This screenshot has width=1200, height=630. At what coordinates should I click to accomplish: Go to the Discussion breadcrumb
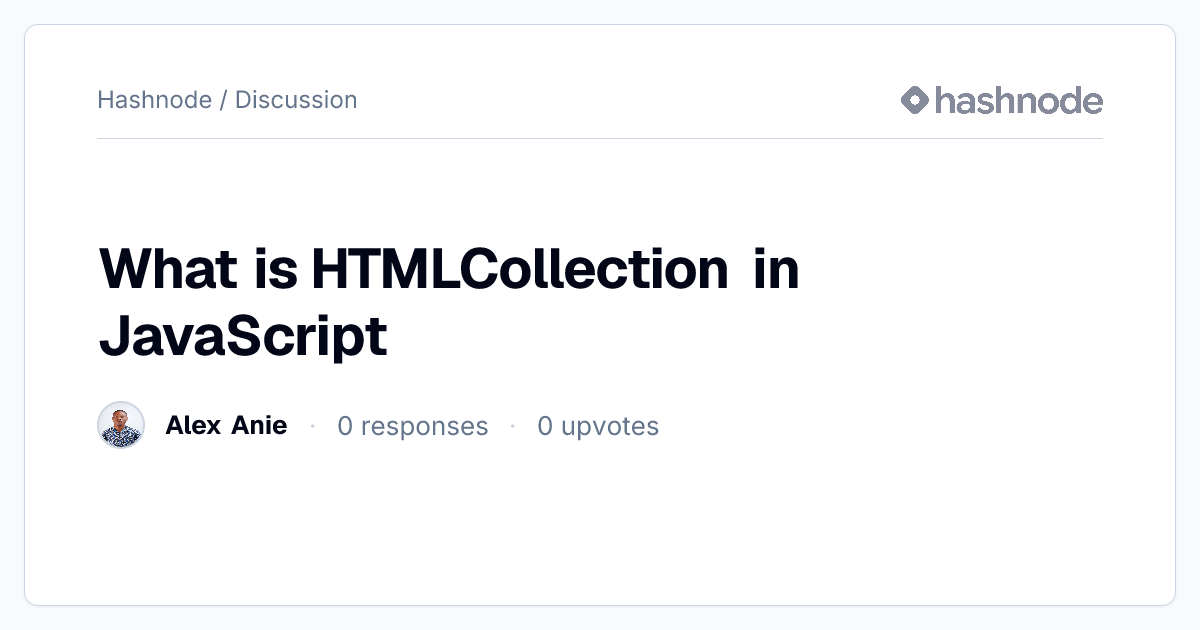click(x=296, y=100)
